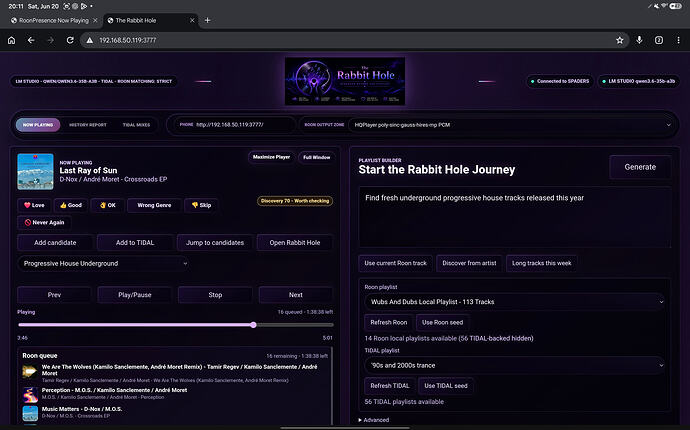Open the '90s and 2000s trance TIDAL dropdown

click(515, 365)
